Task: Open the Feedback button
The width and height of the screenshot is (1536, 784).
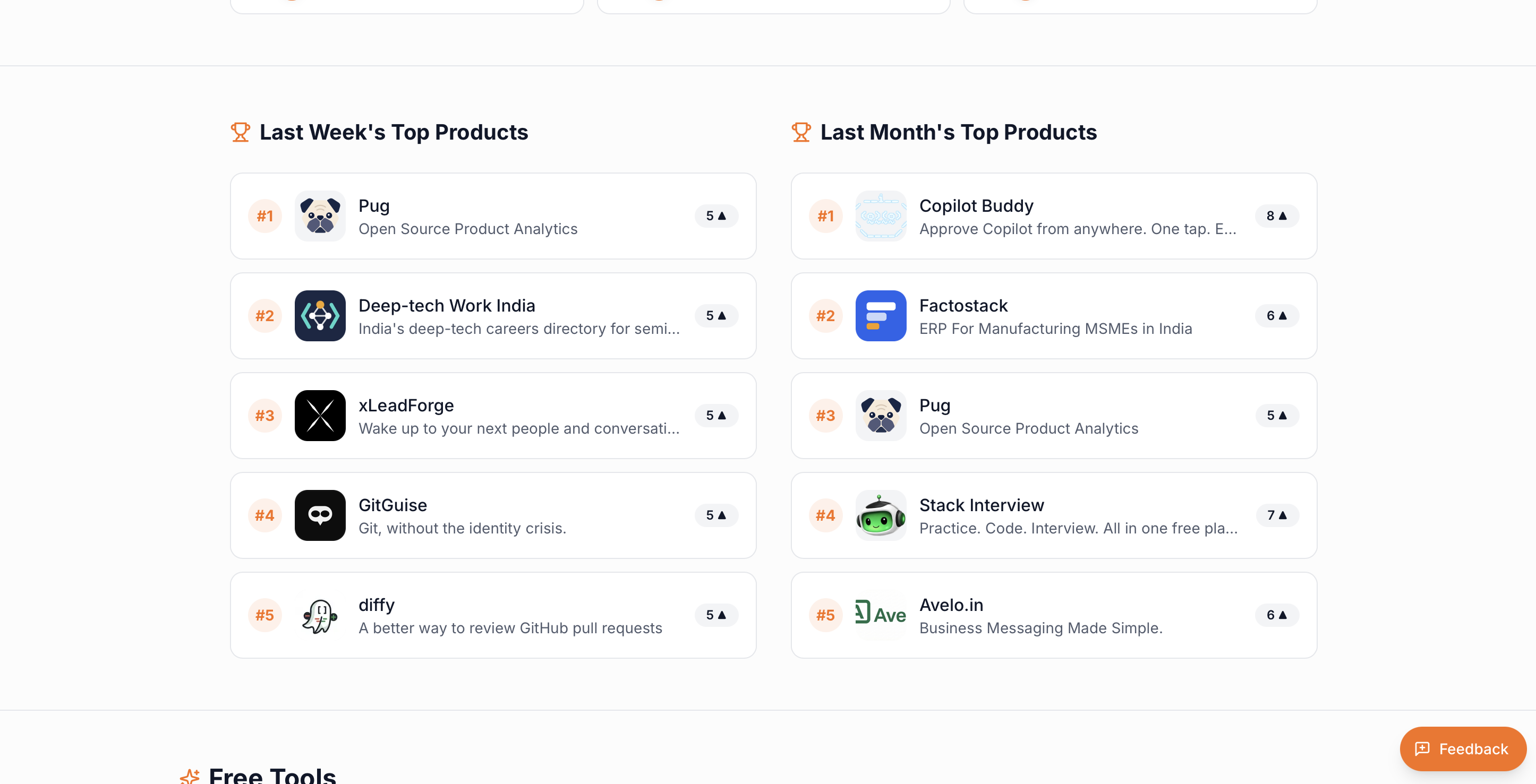Action: 1463,749
